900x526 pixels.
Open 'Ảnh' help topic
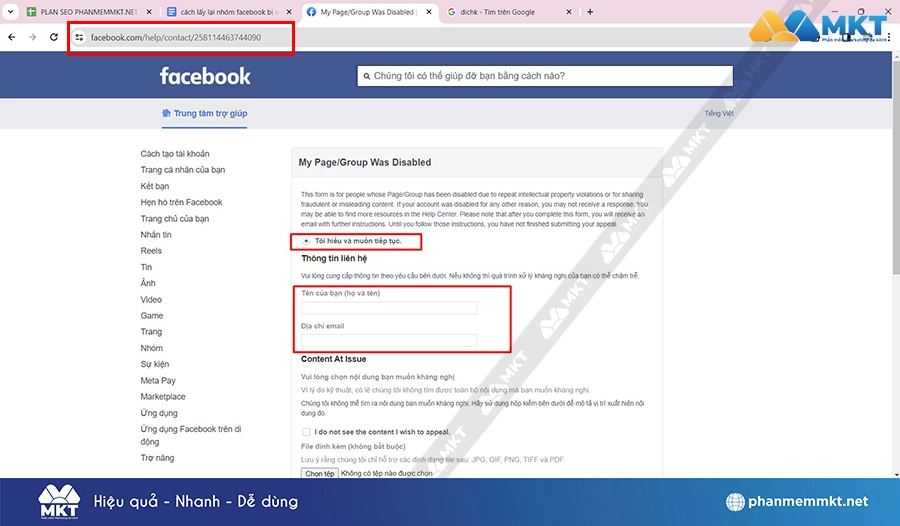pyautogui.click(x=148, y=283)
